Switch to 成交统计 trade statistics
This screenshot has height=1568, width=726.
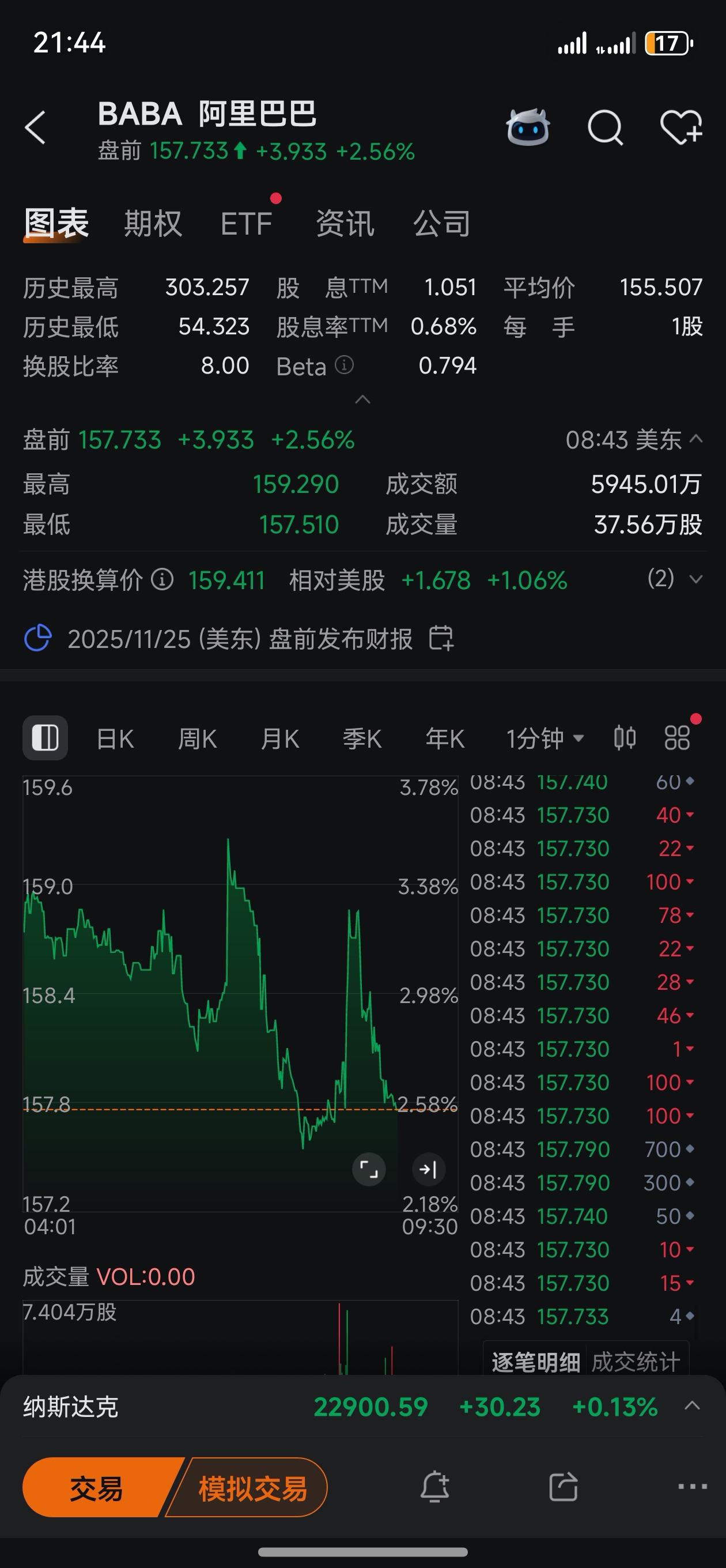click(x=636, y=1362)
